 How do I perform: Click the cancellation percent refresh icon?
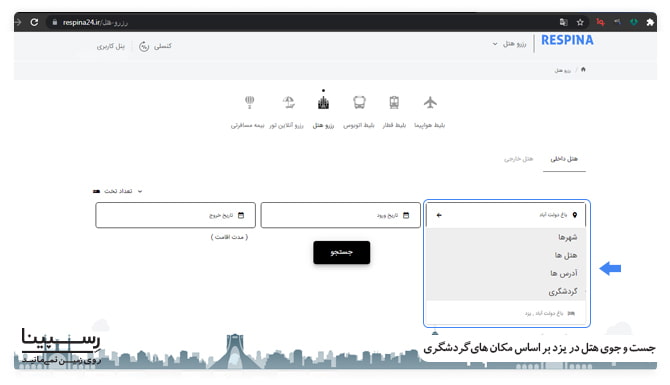pos(144,46)
